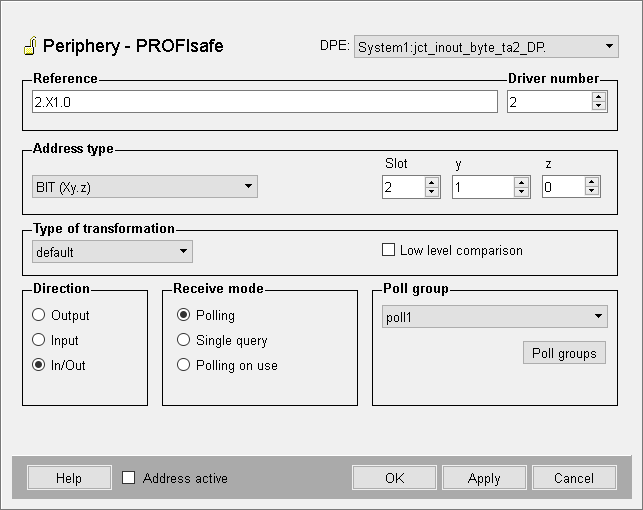Open the DPE dropdown list
This screenshot has height=510, width=643.
pyautogui.click(x=486, y=47)
